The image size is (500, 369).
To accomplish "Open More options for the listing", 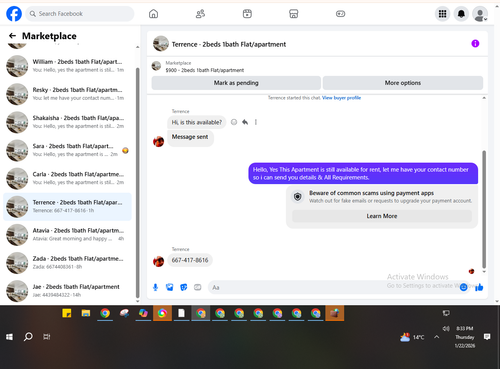I will coord(403,83).
